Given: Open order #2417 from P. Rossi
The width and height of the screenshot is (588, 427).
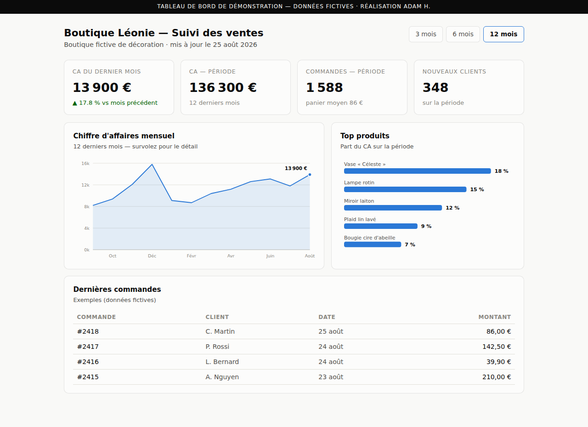Looking at the screenshot, I should click(294, 346).
